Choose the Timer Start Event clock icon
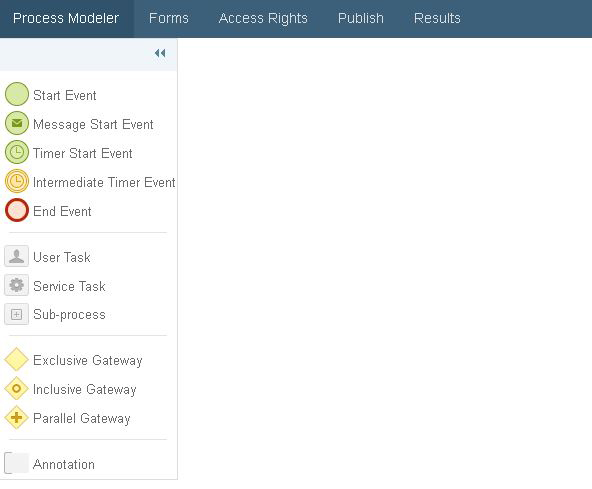 [17, 152]
